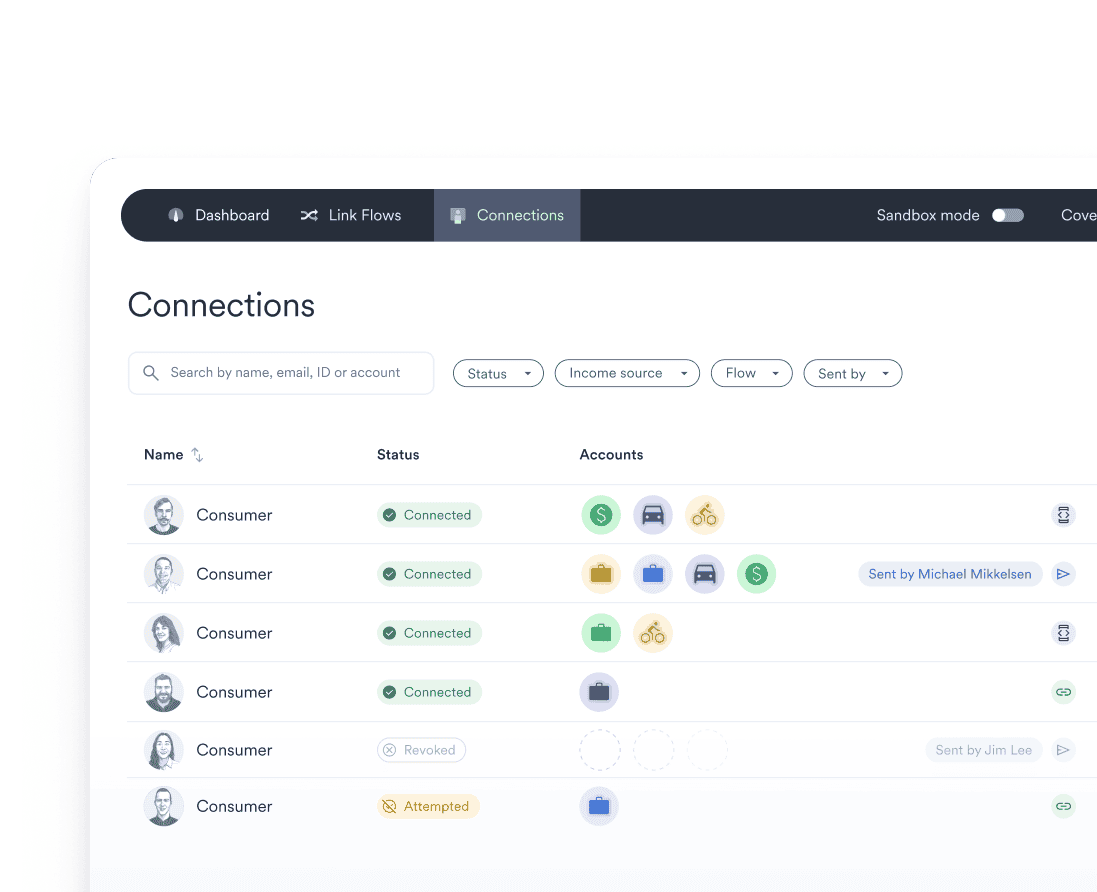Select the bicycle icon next to the green briefcase

[653, 633]
